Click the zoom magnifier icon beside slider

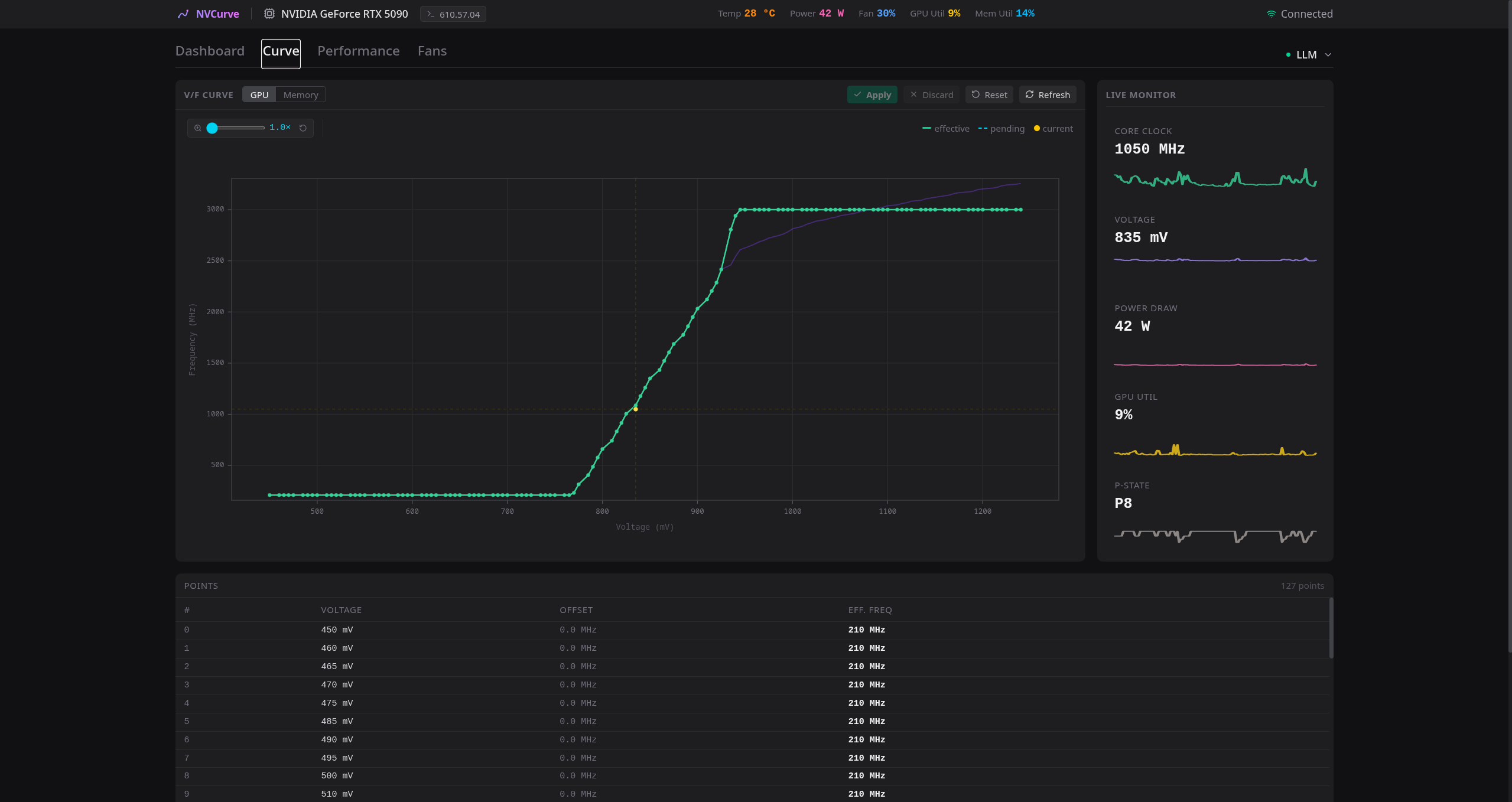coord(198,128)
